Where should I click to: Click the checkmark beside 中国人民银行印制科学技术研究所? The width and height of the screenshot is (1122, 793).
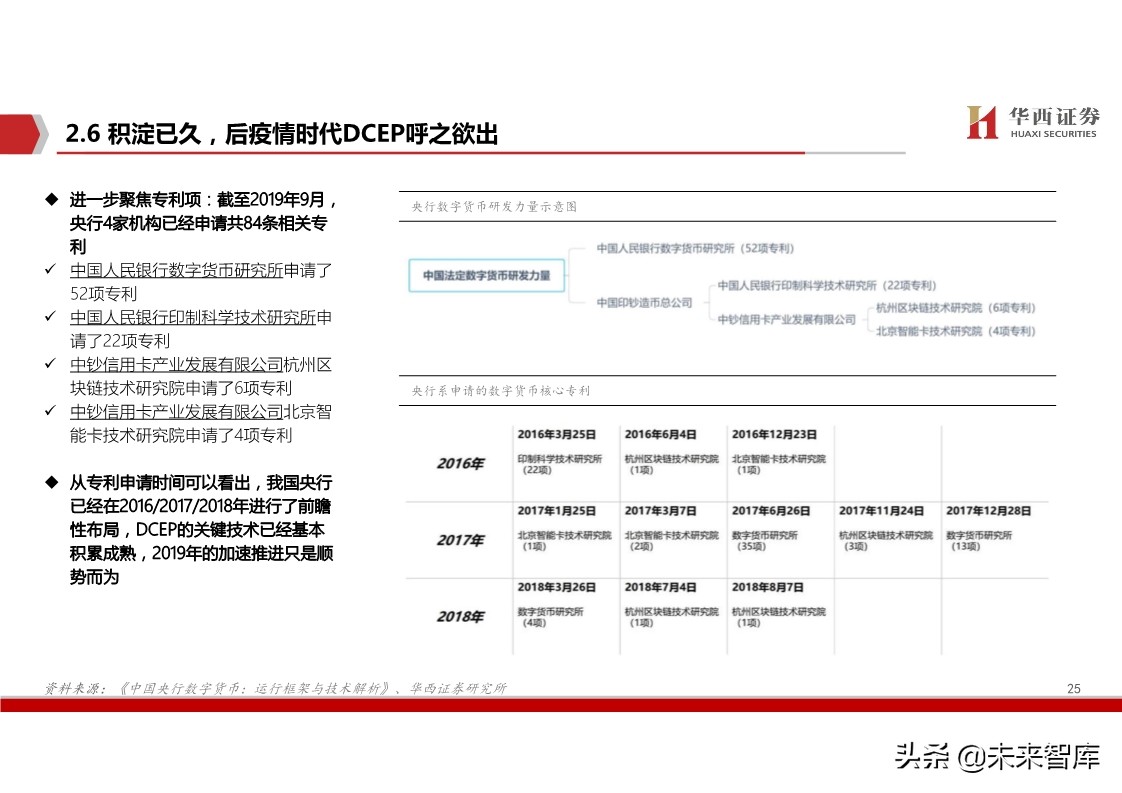click(x=51, y=317)
